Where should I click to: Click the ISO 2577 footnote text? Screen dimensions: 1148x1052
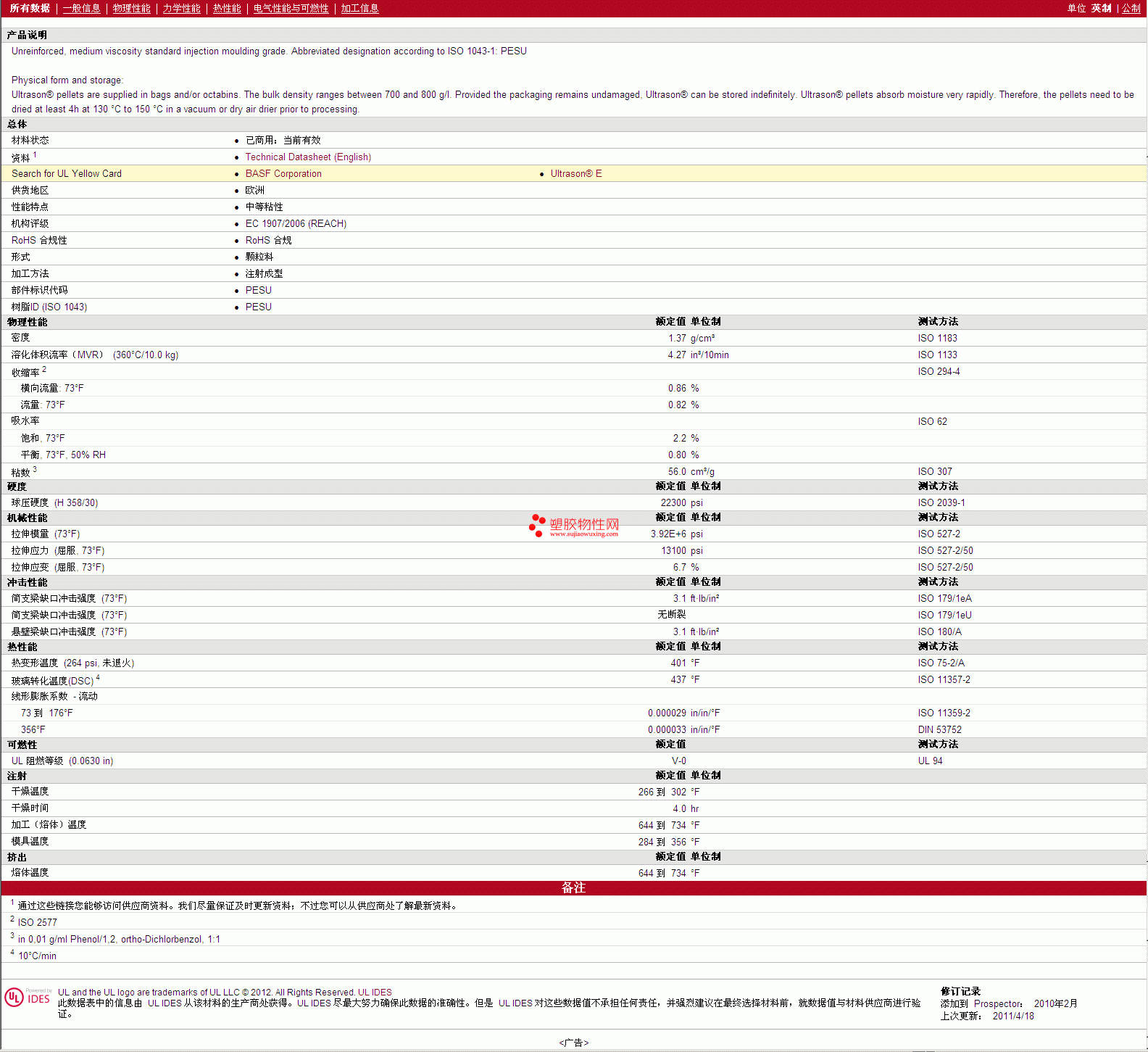(37, 923)
